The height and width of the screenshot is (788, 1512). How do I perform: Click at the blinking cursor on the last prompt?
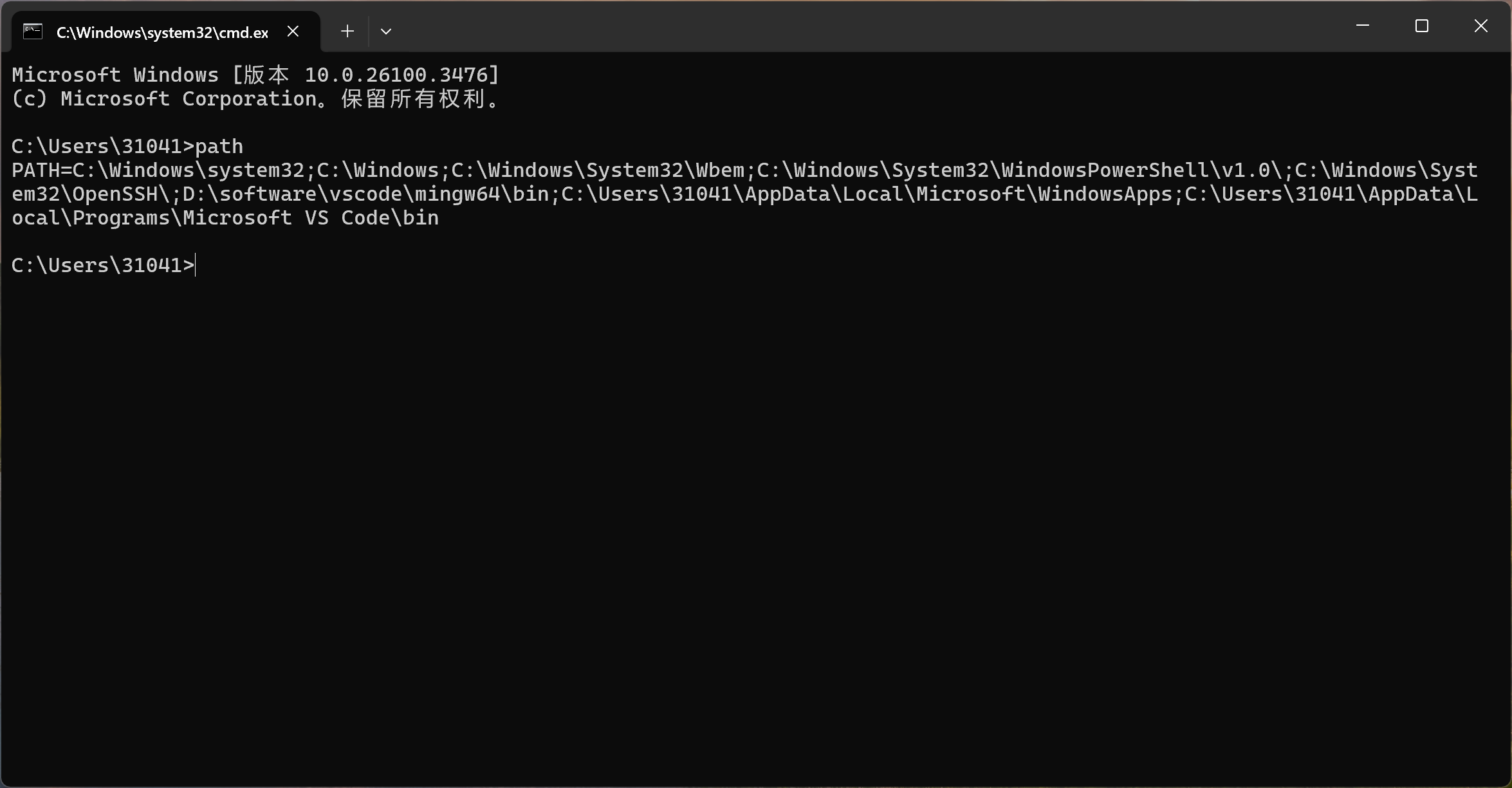[196, 266]
